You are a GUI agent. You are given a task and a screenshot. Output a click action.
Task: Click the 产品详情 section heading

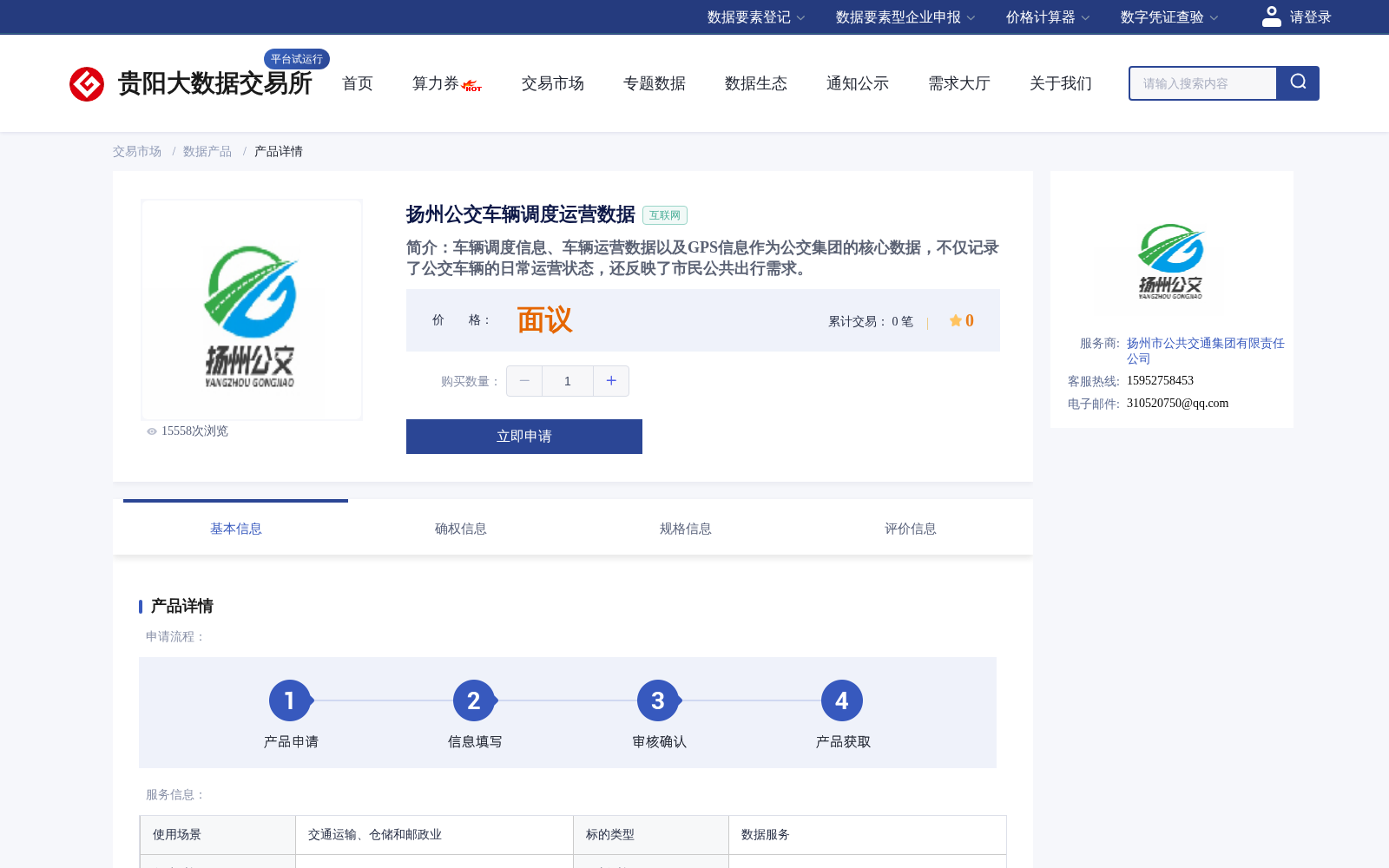(x=182, y=606)
